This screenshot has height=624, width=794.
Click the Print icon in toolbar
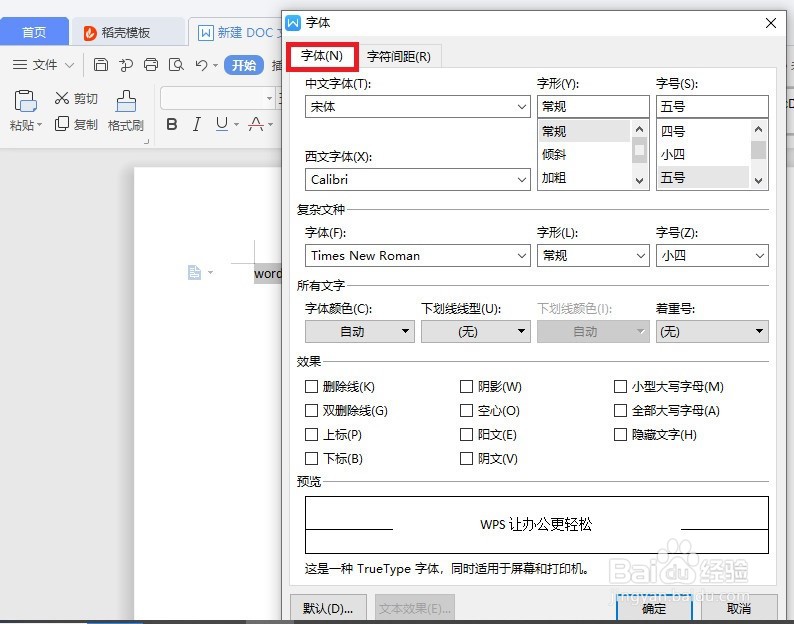[x=151, y=64]
